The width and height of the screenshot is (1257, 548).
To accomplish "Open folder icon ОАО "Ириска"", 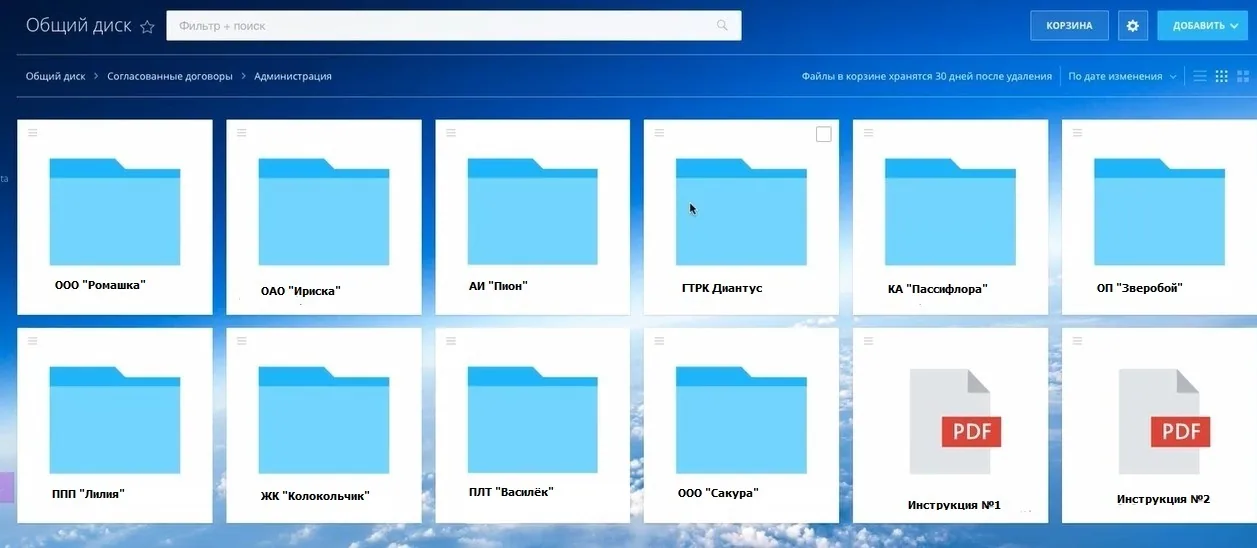I will [324, 211].
